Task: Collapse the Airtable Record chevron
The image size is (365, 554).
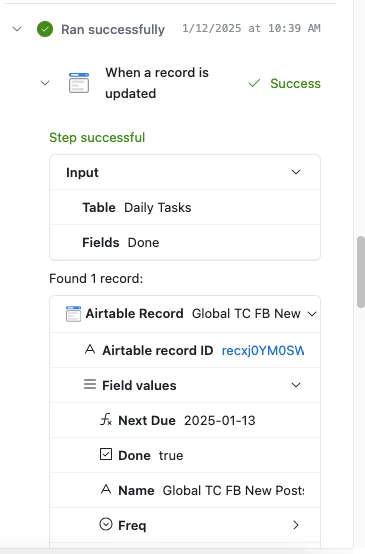Action: tap(312, 314)
